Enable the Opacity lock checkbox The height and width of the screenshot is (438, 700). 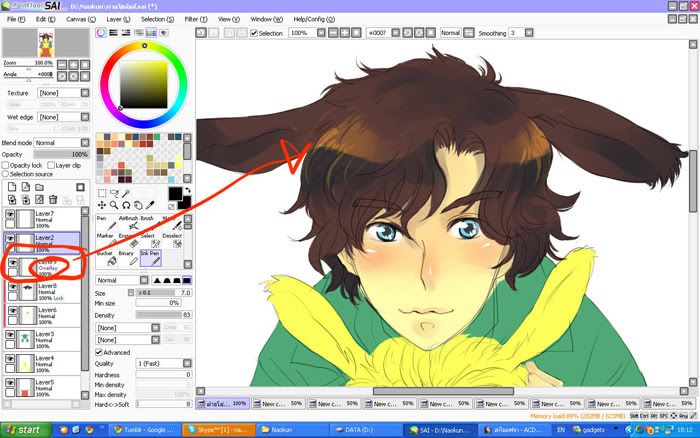pyautogui.click(x=6, y=164)
